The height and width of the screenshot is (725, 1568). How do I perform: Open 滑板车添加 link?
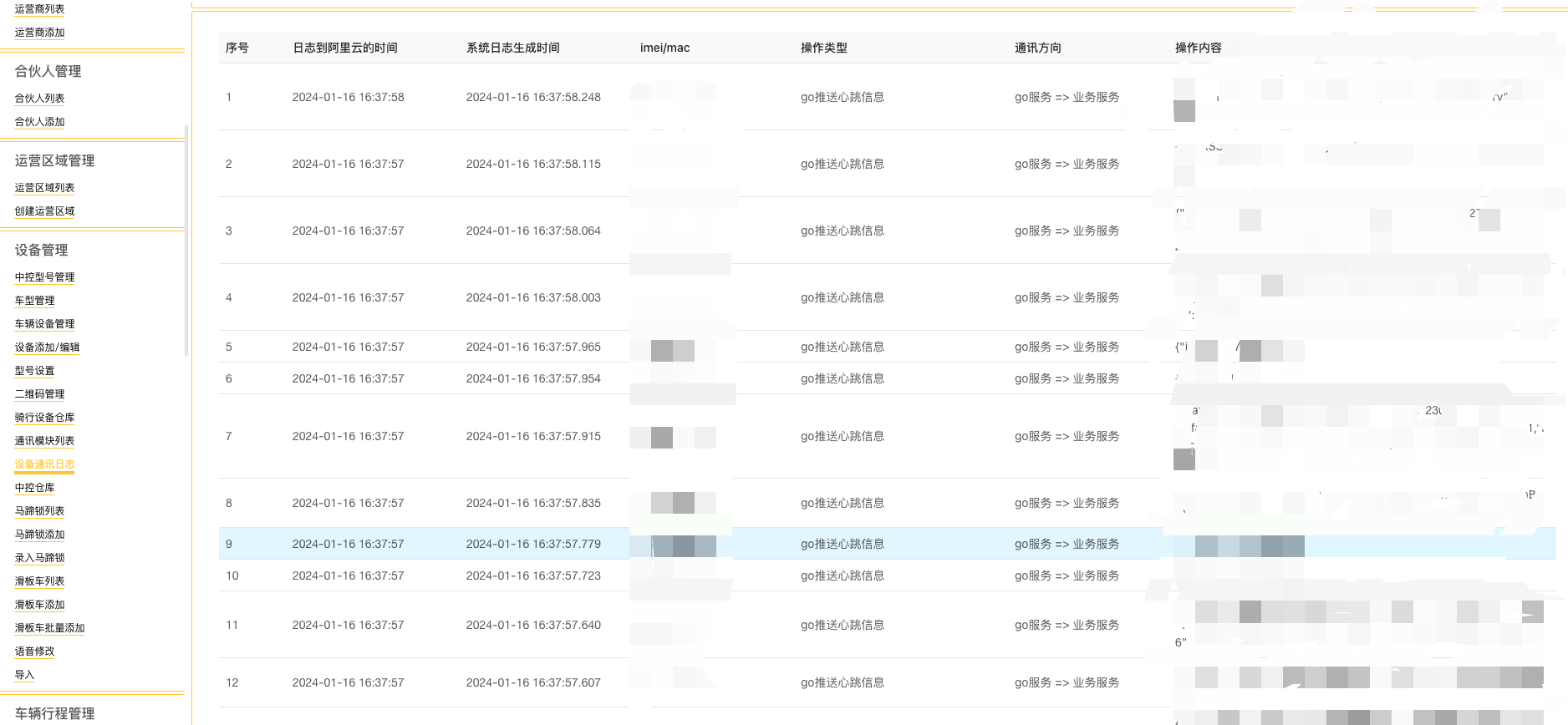coord(39,605)
